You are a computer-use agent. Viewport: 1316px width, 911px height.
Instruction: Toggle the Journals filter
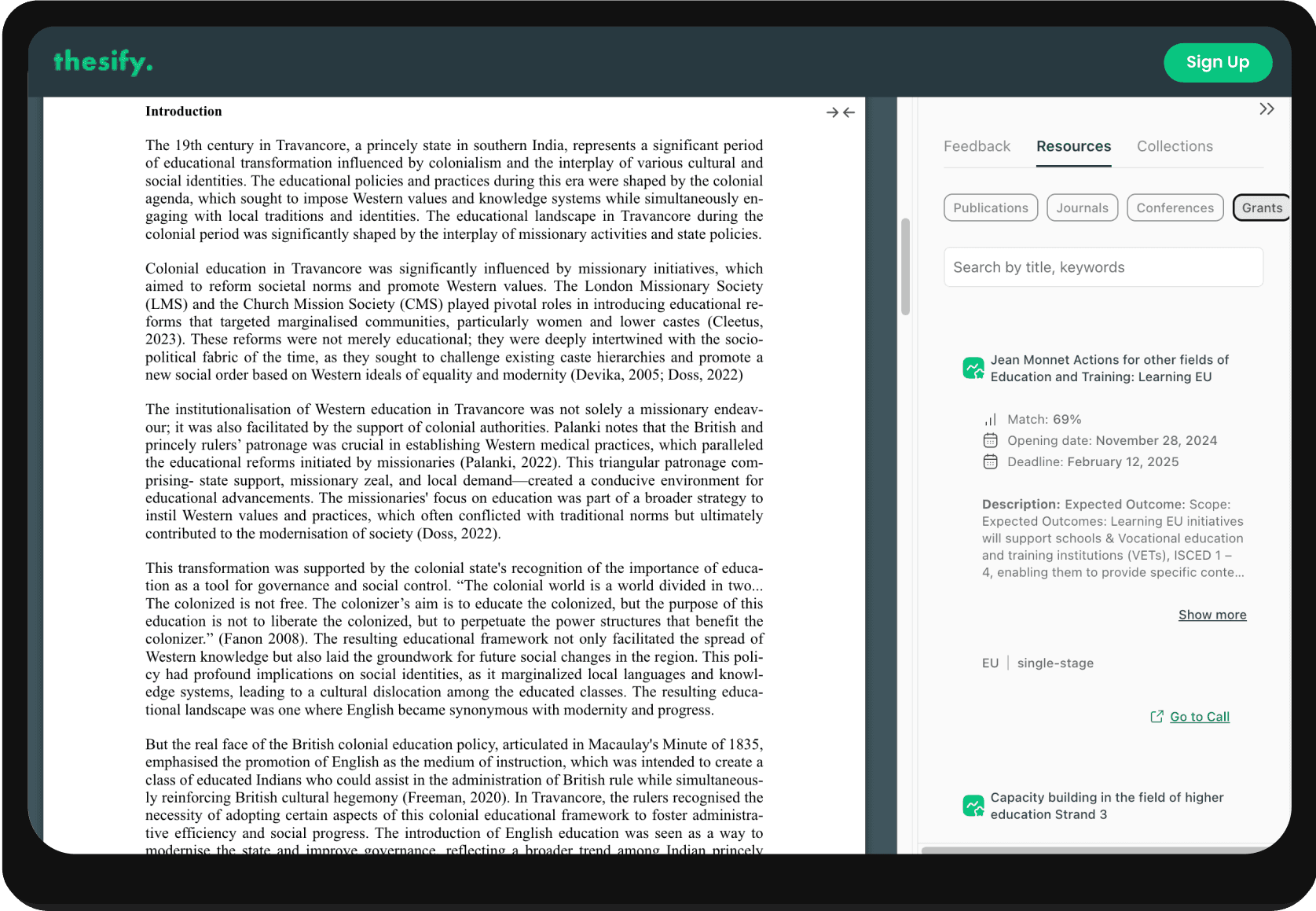coord(1082,208)
